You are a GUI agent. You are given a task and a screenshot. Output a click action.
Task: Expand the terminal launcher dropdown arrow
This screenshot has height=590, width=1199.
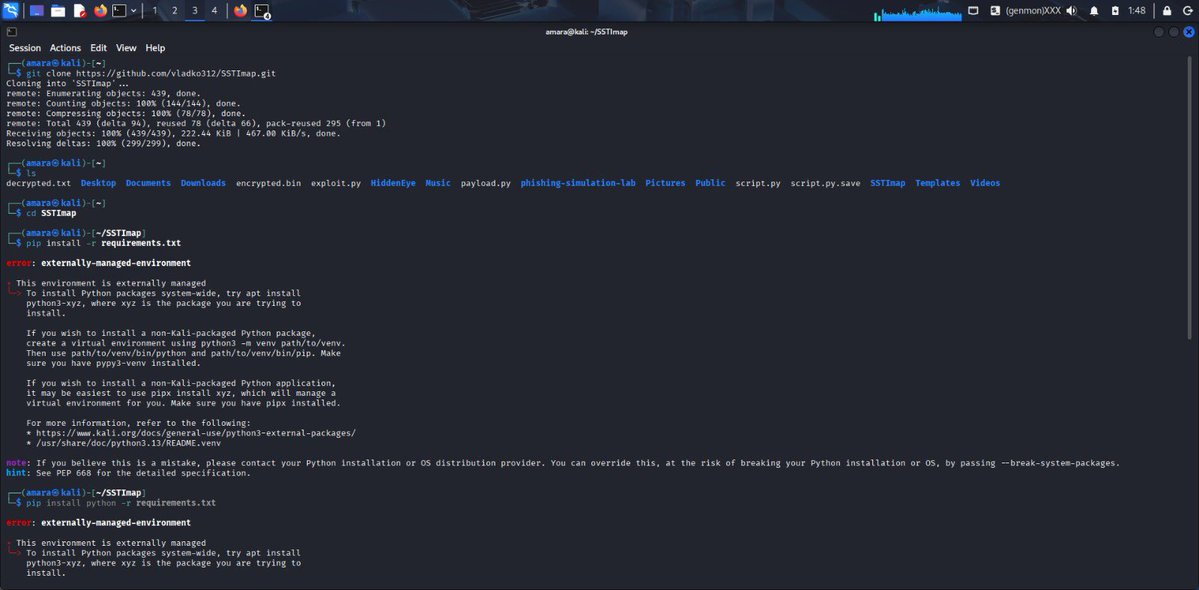click(x=134, y=11)
